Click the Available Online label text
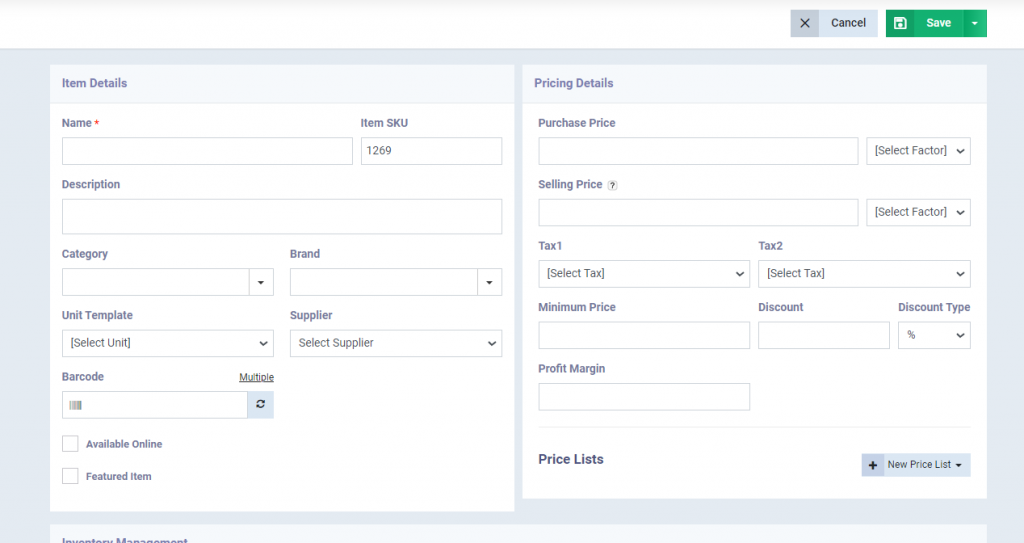1024x543 pixels. click(124, 444)
